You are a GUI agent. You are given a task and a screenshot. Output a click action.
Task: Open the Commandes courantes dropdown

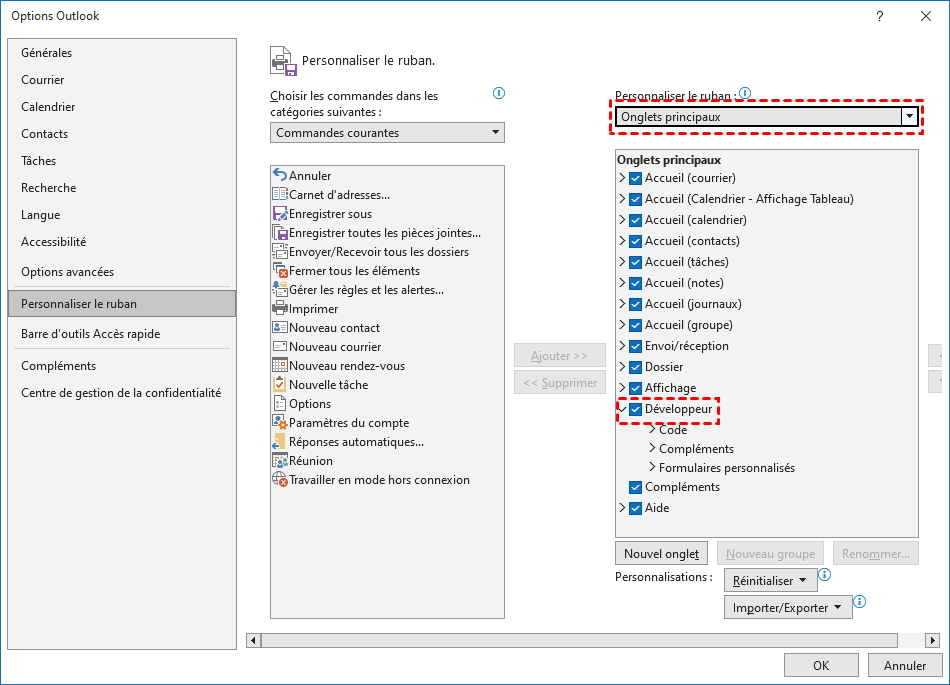point(387,133)
